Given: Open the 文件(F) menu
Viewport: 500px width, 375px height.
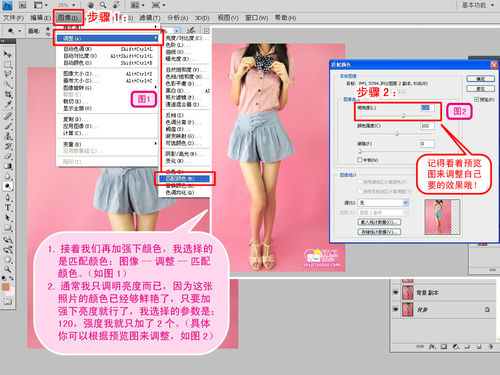Looking at the screenshot, I should coord(14,18).
